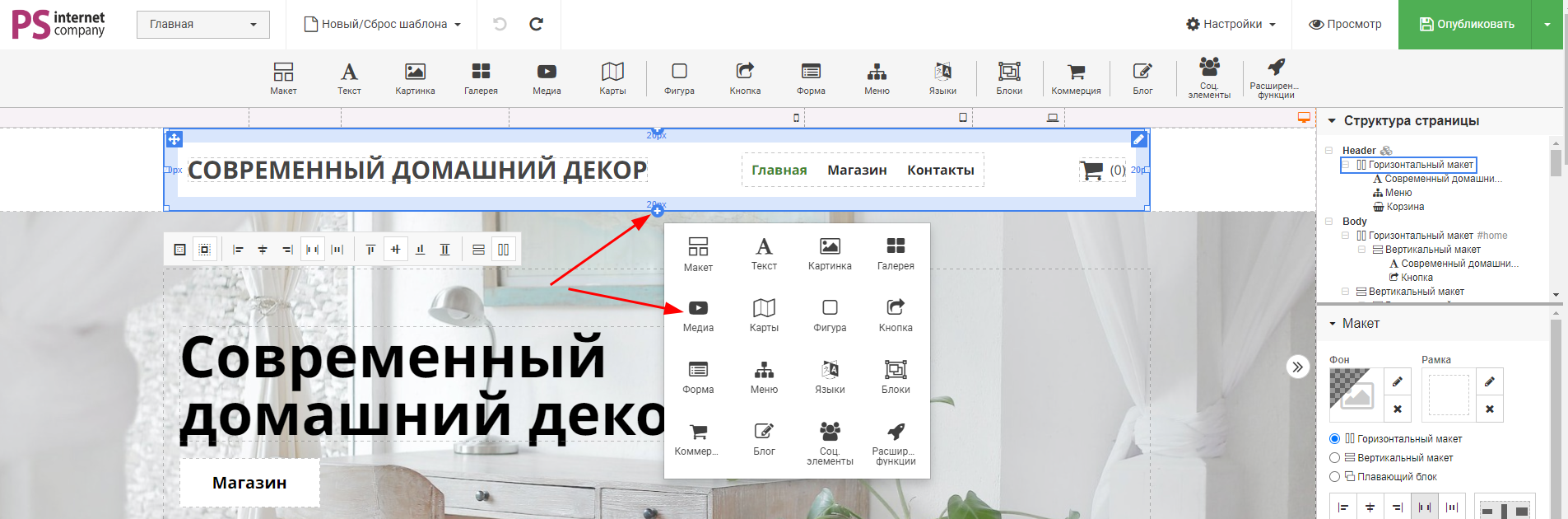This screenshot has width=1568, height=519.
Task: Choose Медиа in the top toolbar
Action: pos(547,79)
